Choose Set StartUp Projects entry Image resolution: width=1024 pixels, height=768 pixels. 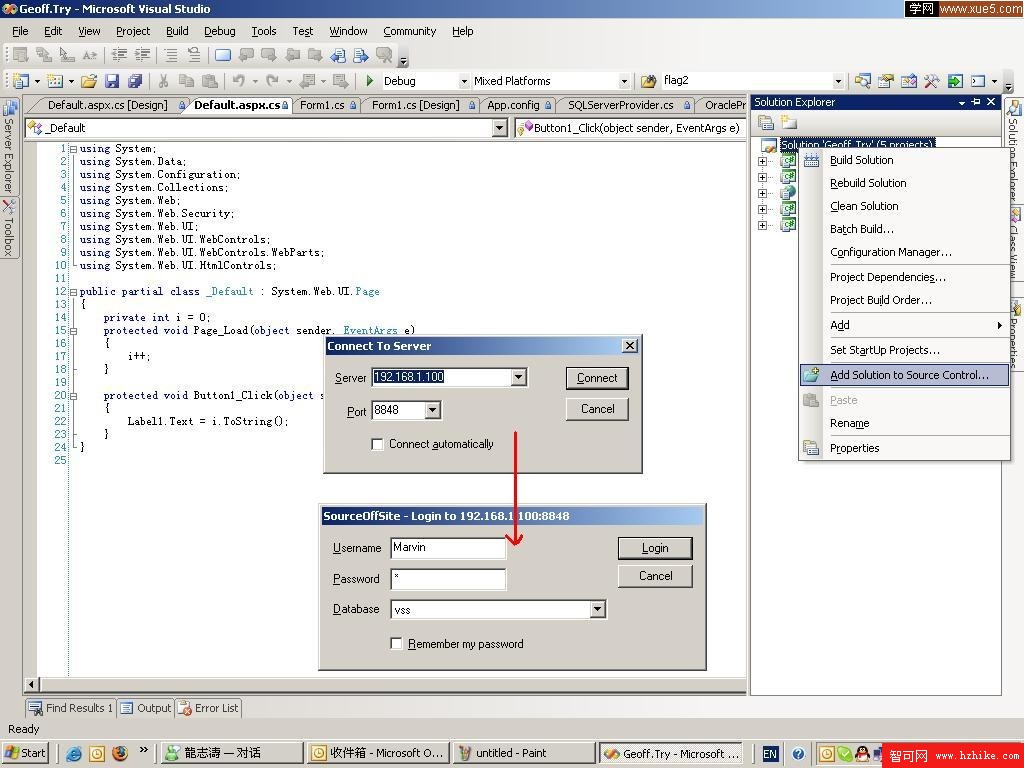coord(904,350)
